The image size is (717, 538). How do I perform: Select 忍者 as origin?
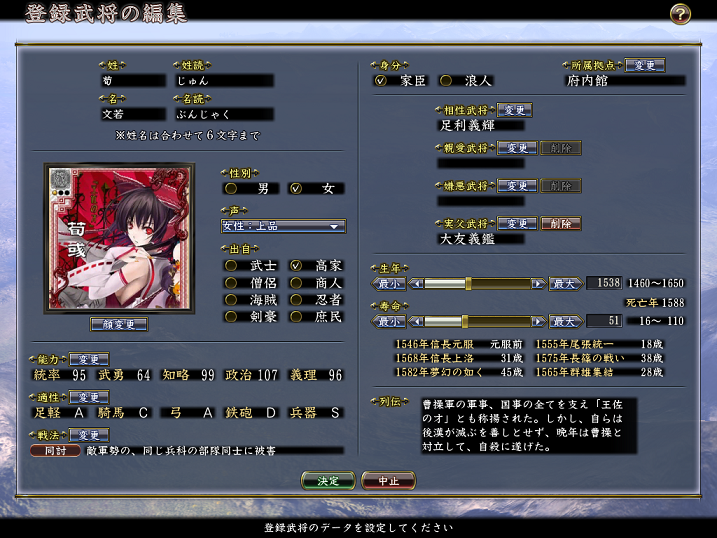(296, 299)
